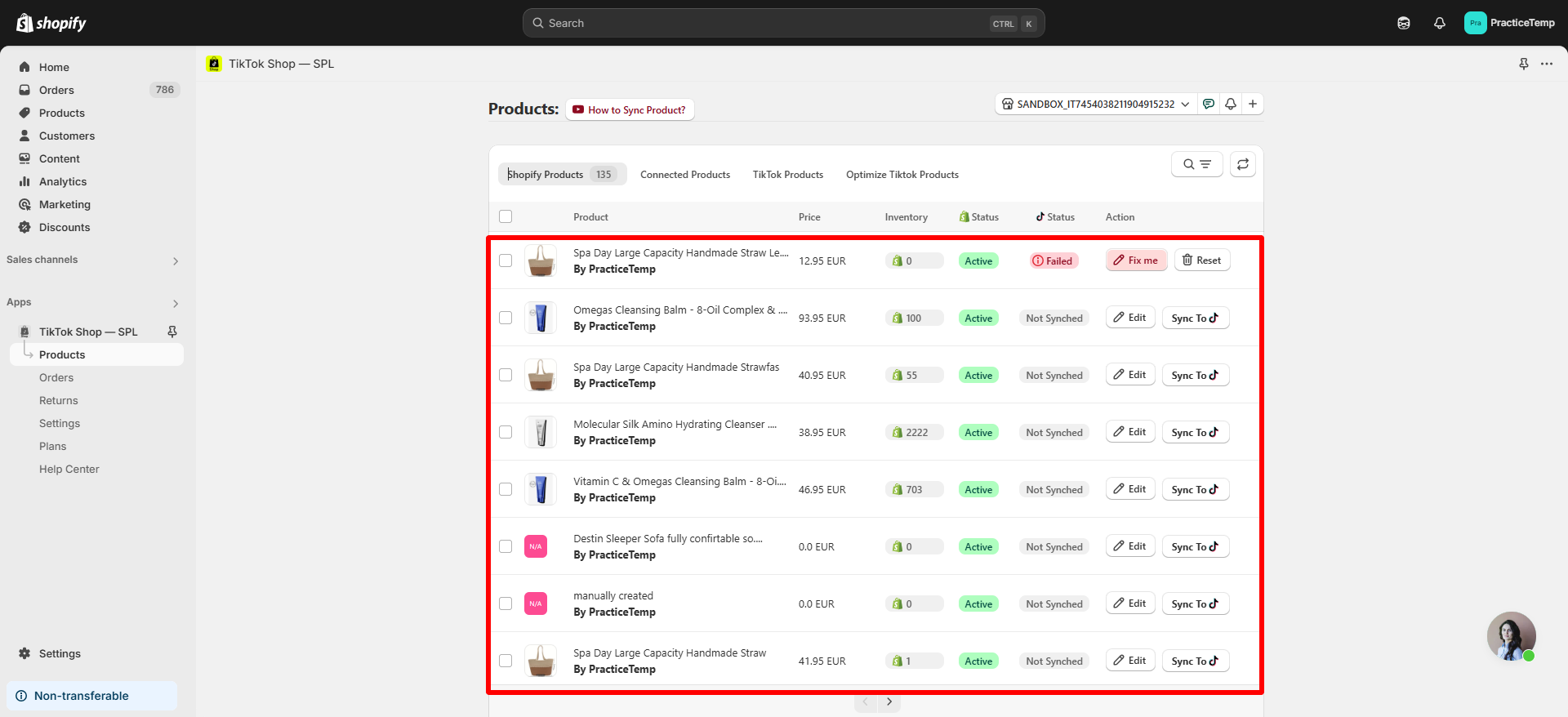Go to the previous page of products
The height and width of the screenshot is (717, 1568).
point(866,701)
